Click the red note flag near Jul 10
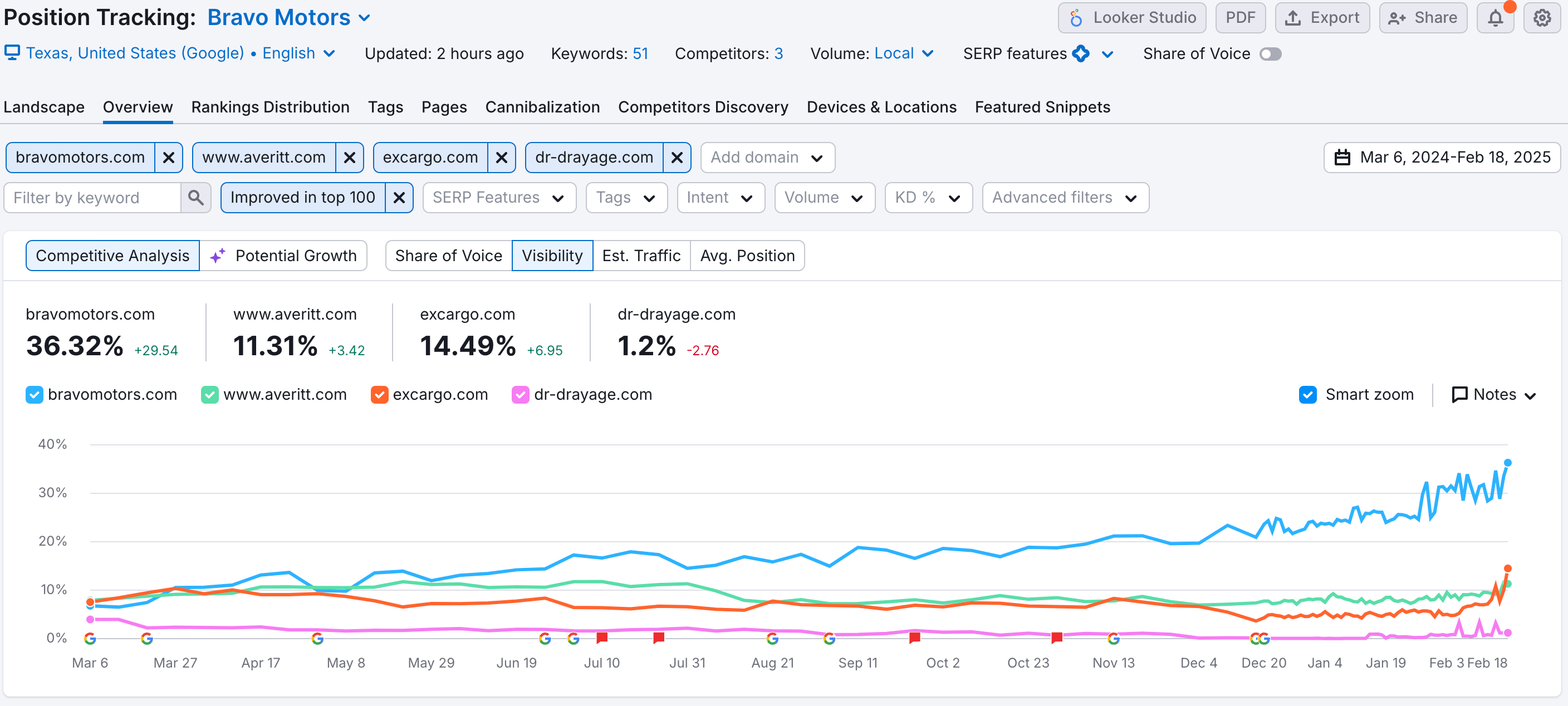 point(602,637)
